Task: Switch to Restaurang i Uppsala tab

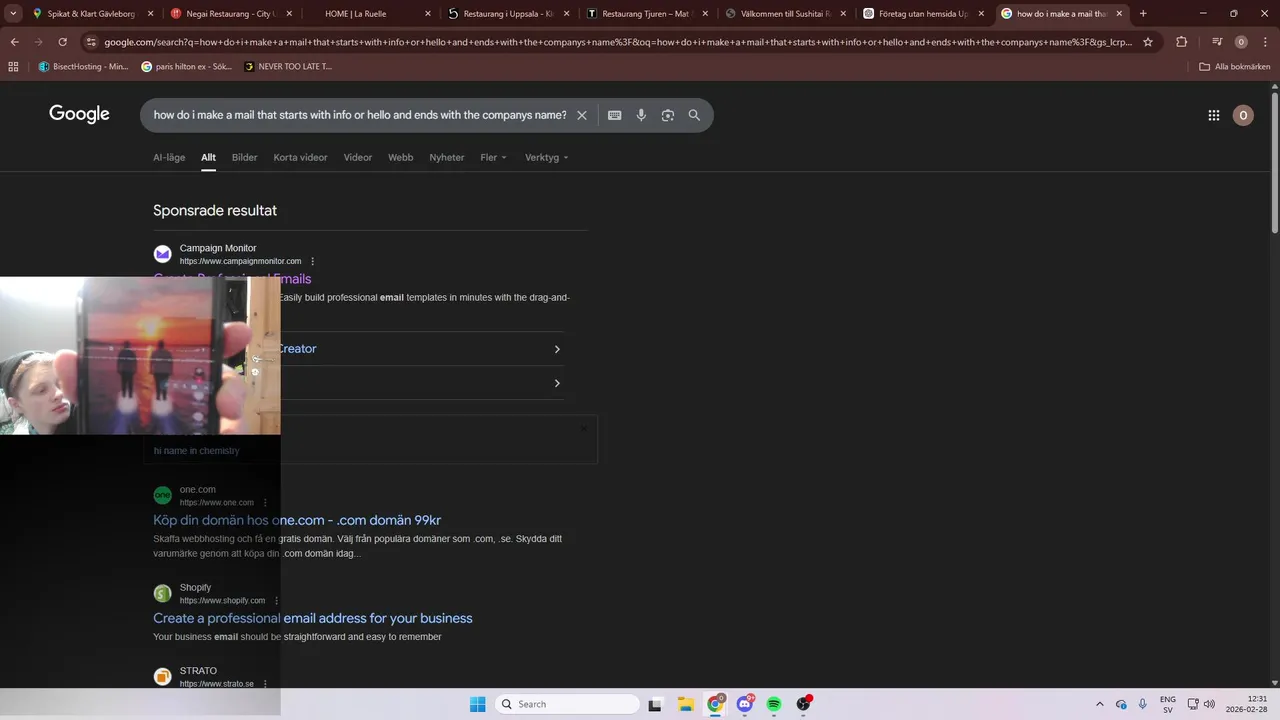Action: (x=508, y=14)
